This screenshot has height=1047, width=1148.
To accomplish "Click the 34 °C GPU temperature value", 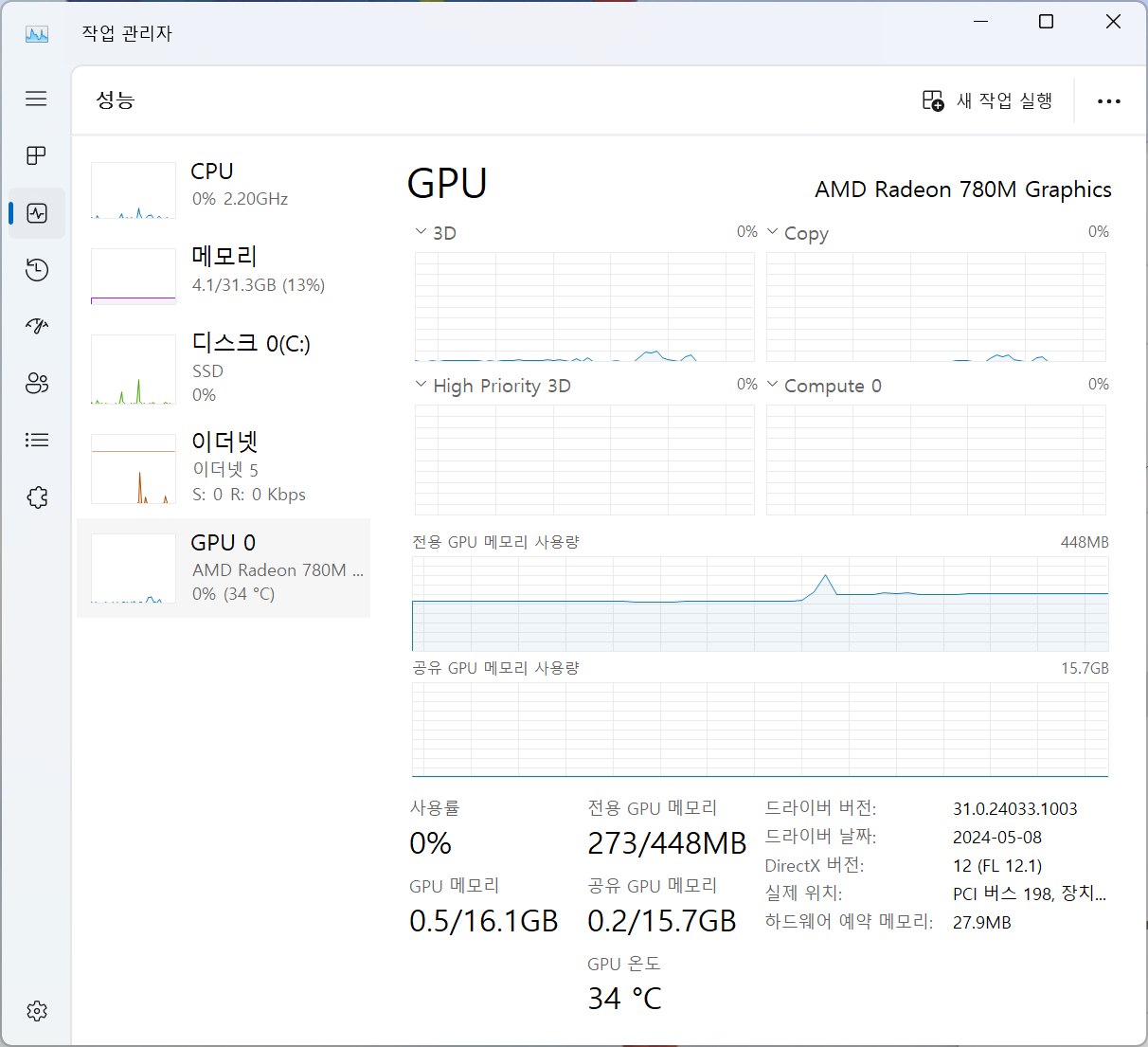I will click(x=625, y=999).
